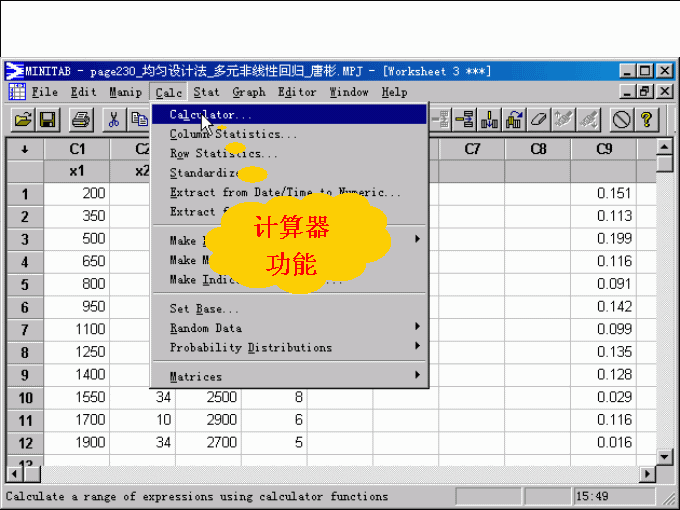Click horizontal scrollbar right arrow
This screenshot has height=510, width=680.
pyautogui.click(x=647, y=473)
